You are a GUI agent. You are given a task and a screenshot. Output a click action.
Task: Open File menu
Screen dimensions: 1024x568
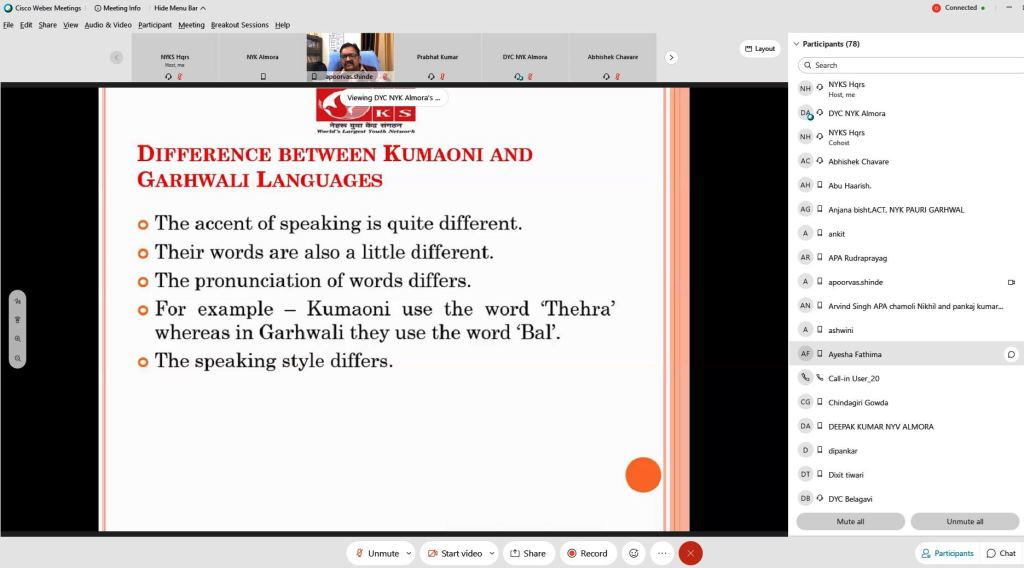pyautogui.click(x=8, y=25)
